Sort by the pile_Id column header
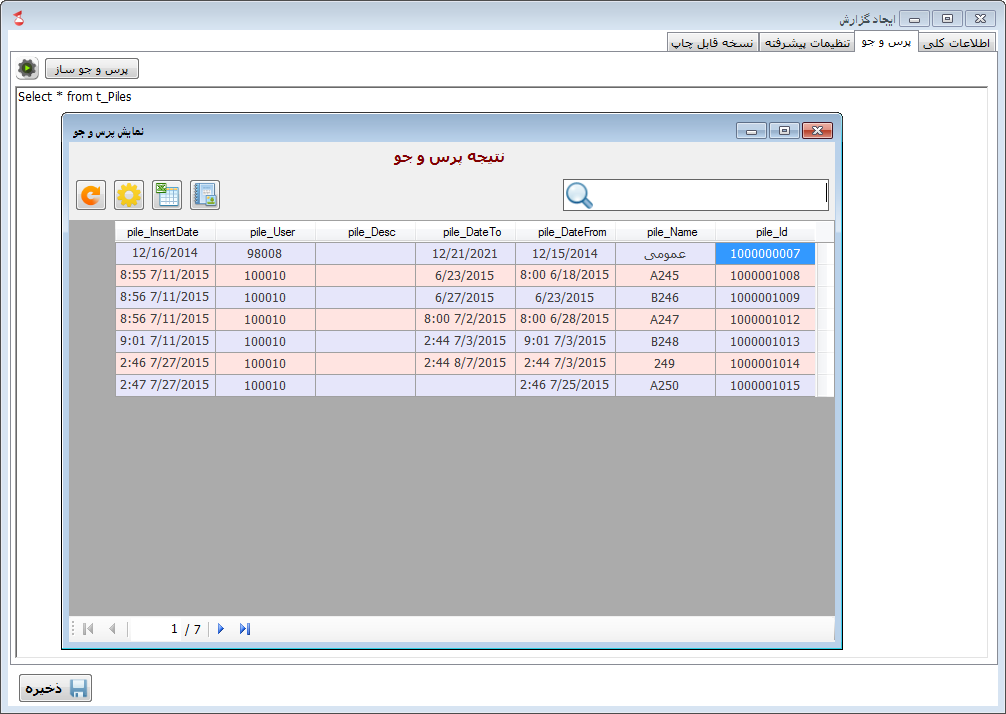1006x714 pixels. point(765,232)
